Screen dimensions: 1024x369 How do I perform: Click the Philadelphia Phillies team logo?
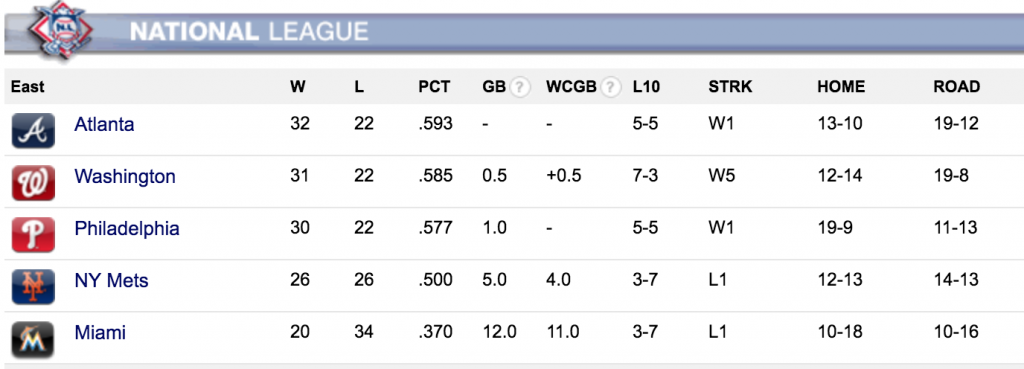[33, 235]
